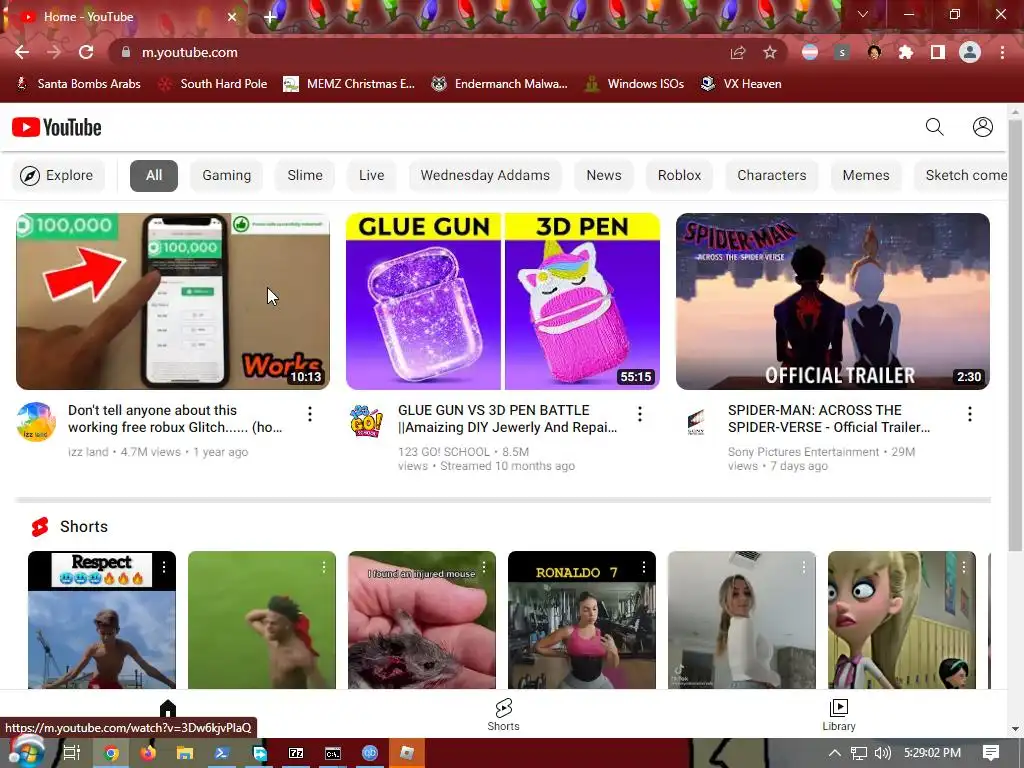The image size is (1024, 768).
Task: Open options menu for robux video
Action: [x=310, y=414]
